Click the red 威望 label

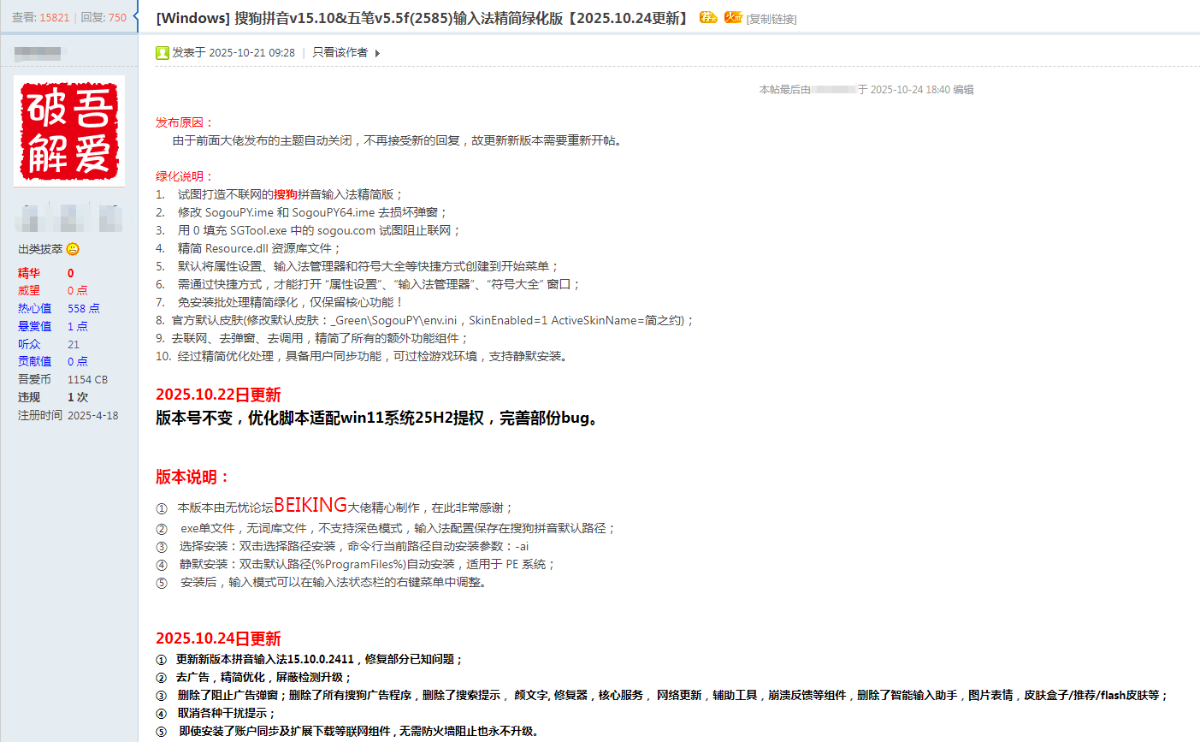pos(29,291)
